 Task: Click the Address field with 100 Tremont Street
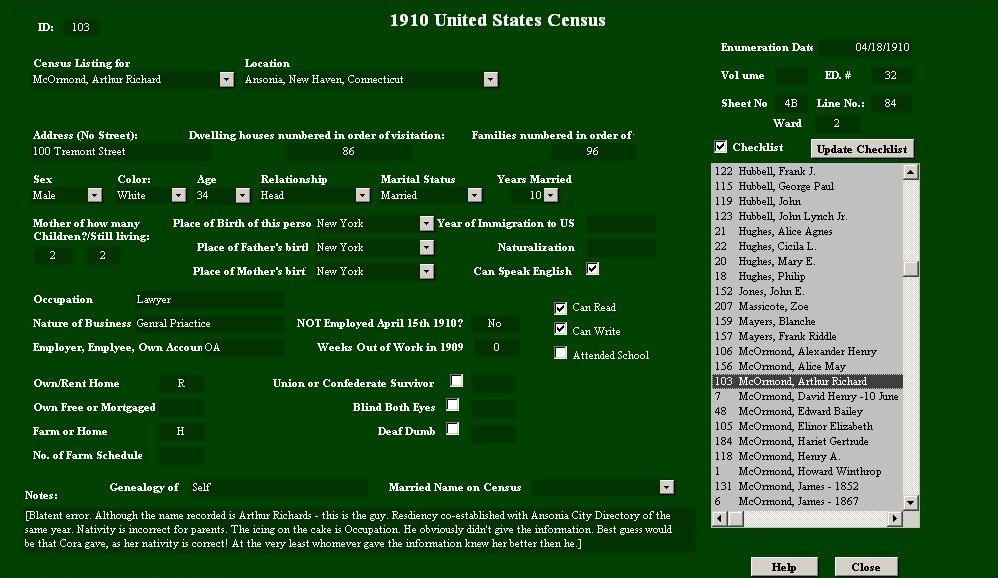pos(121,152)
